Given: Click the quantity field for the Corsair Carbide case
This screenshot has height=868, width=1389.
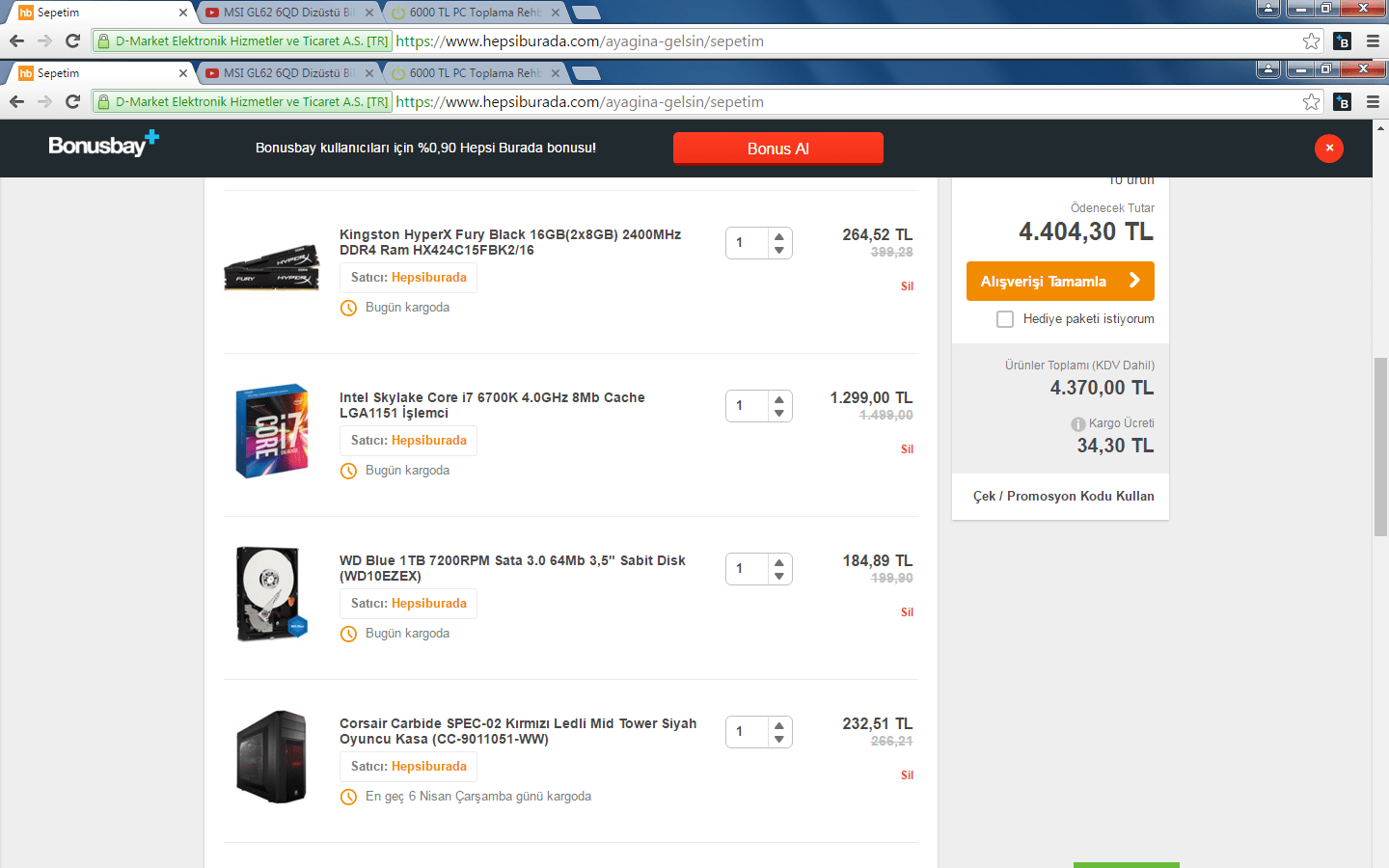Looking at the screenshot, I should tap(747, 732).
